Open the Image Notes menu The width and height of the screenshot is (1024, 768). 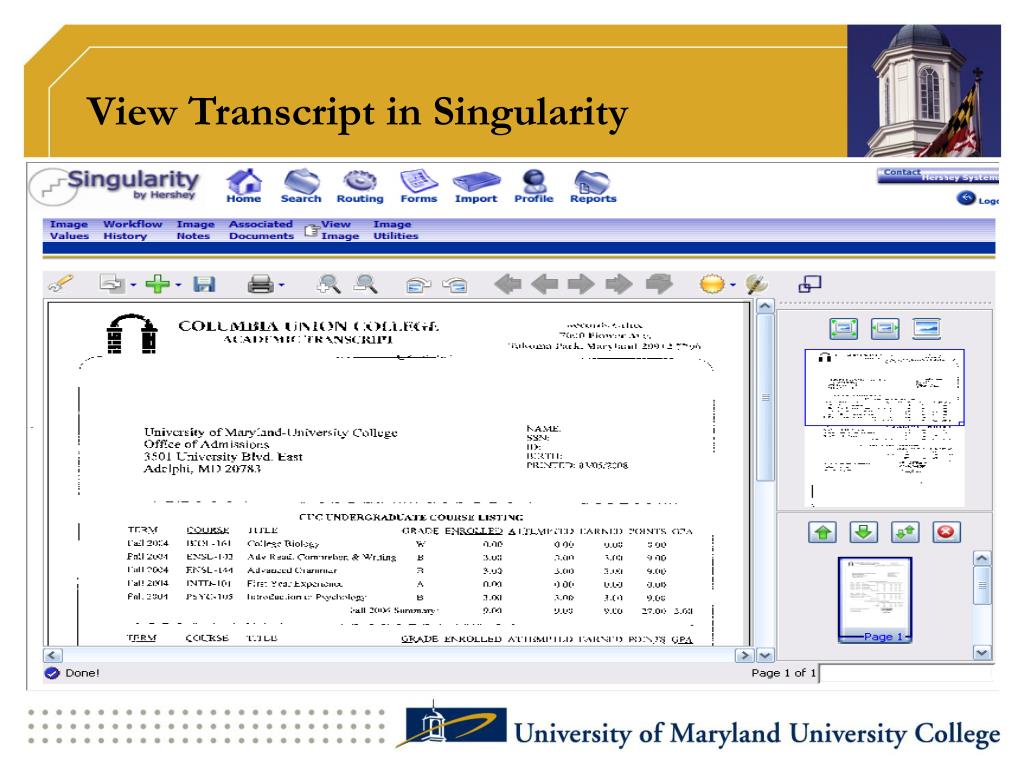coord(195,230)
